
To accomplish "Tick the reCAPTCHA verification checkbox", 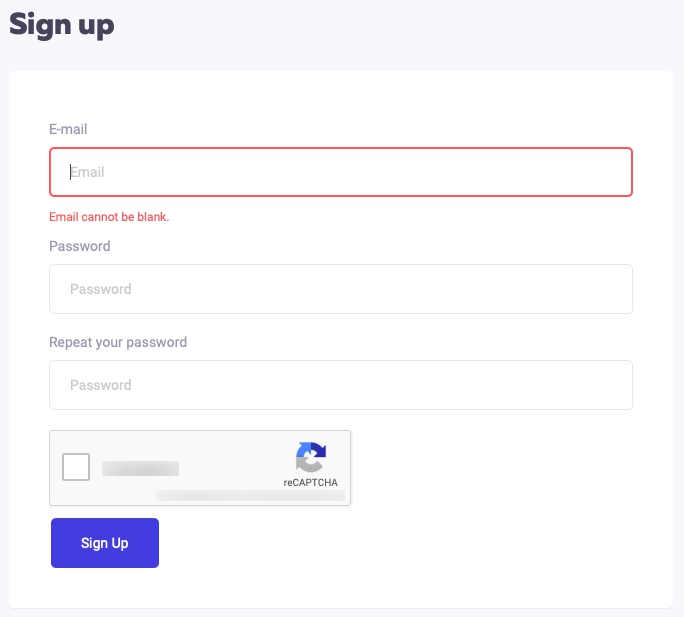I will click(76, 467).
